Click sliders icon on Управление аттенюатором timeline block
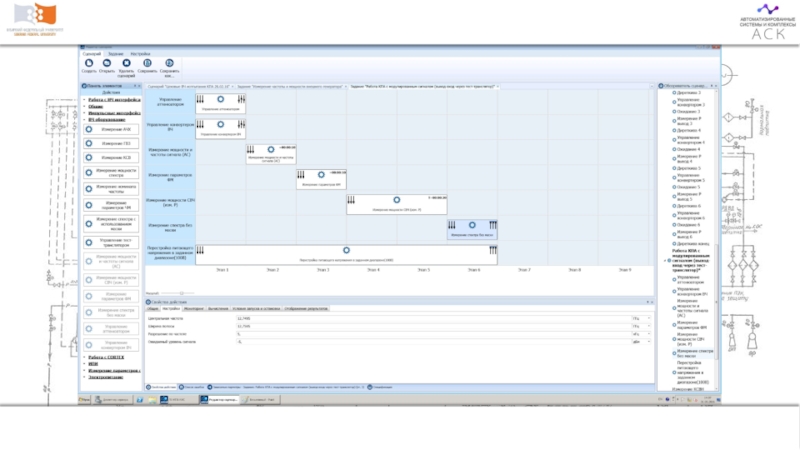 coord(241,99)
